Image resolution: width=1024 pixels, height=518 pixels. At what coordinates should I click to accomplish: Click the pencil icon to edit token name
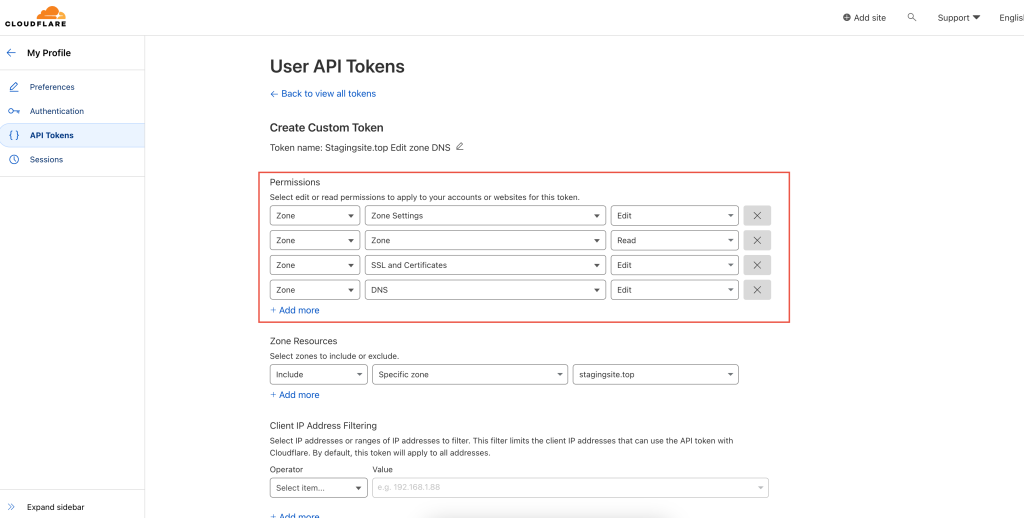(x=460, y=147)
